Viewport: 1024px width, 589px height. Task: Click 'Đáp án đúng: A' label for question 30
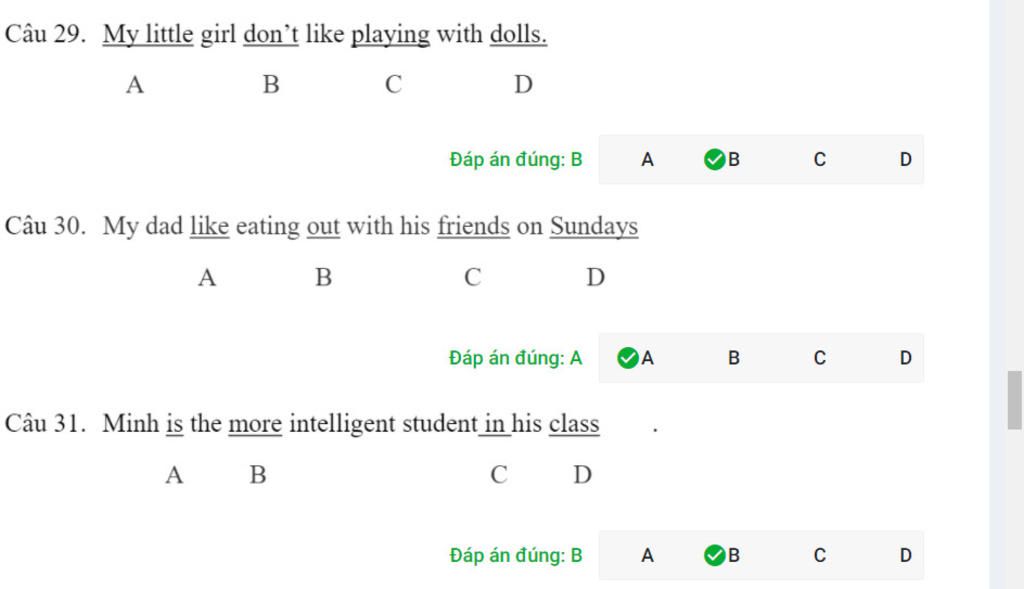(515, 358)
